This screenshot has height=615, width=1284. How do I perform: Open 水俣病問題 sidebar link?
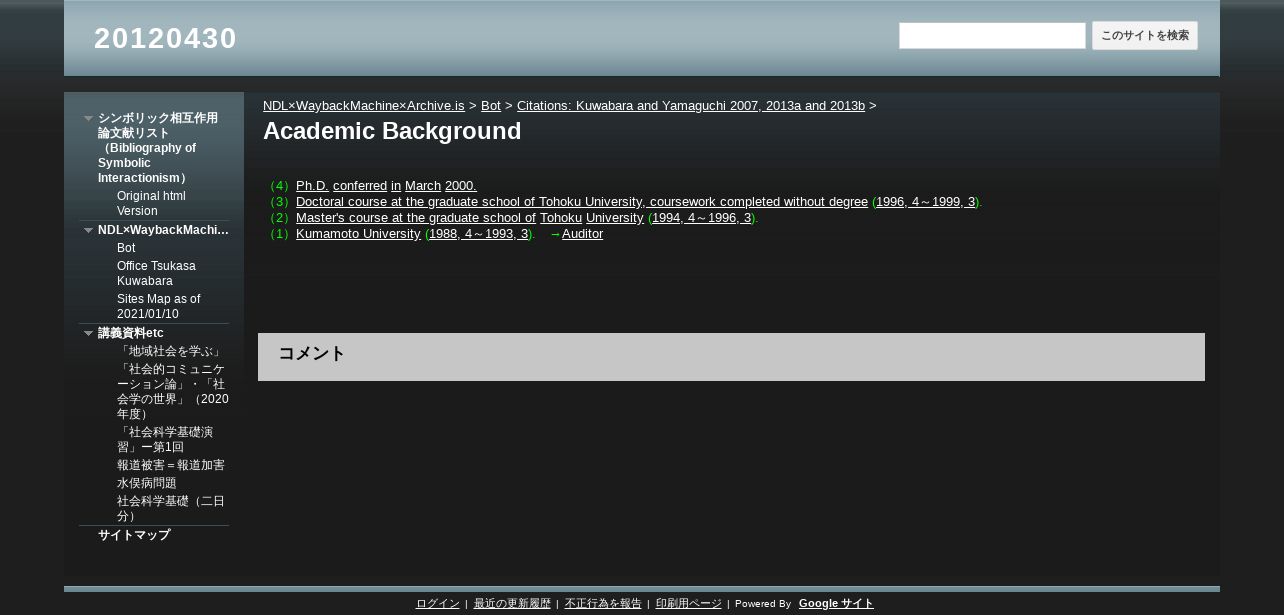click(147, 483)
